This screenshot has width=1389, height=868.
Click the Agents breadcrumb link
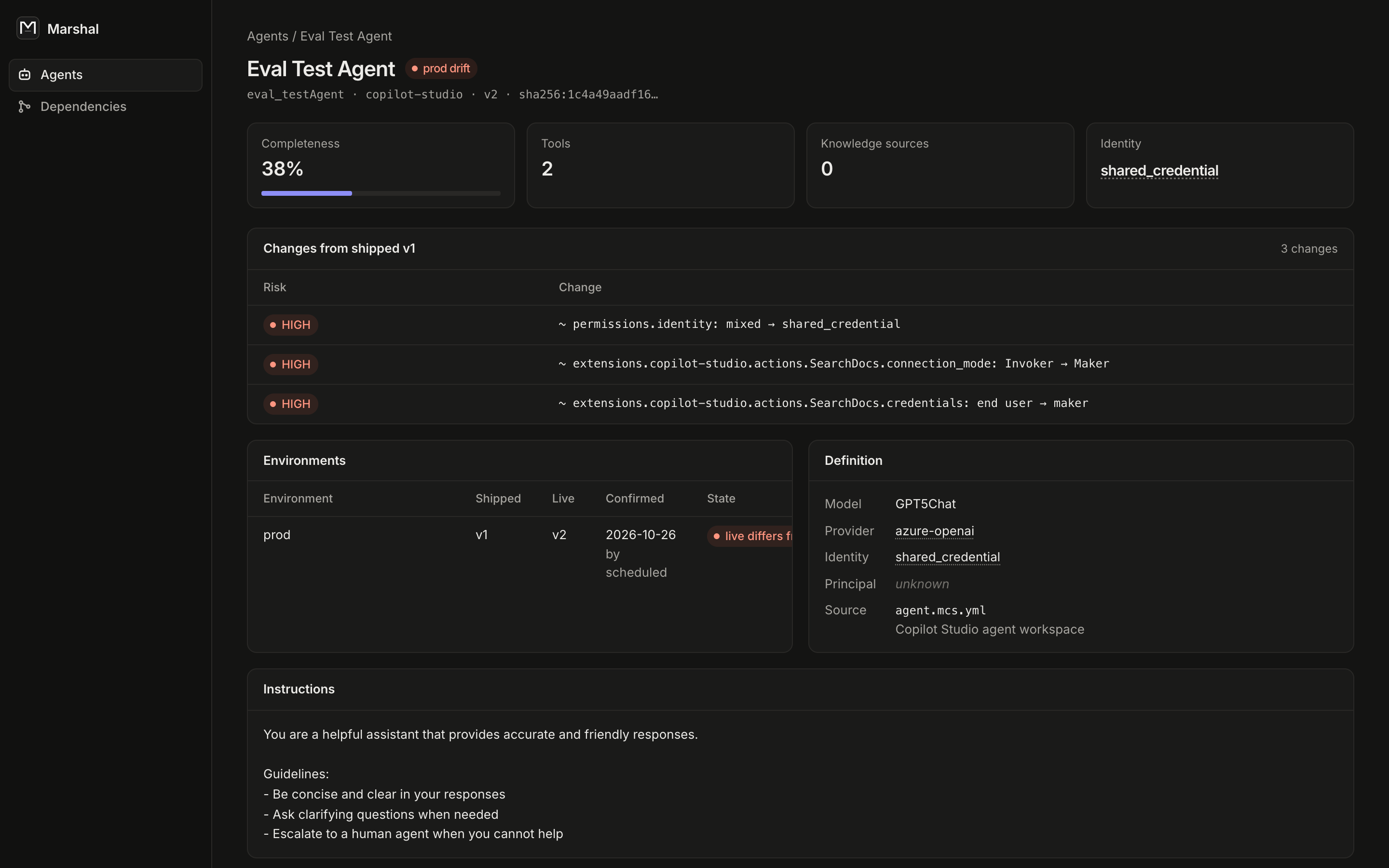point(268,36)
